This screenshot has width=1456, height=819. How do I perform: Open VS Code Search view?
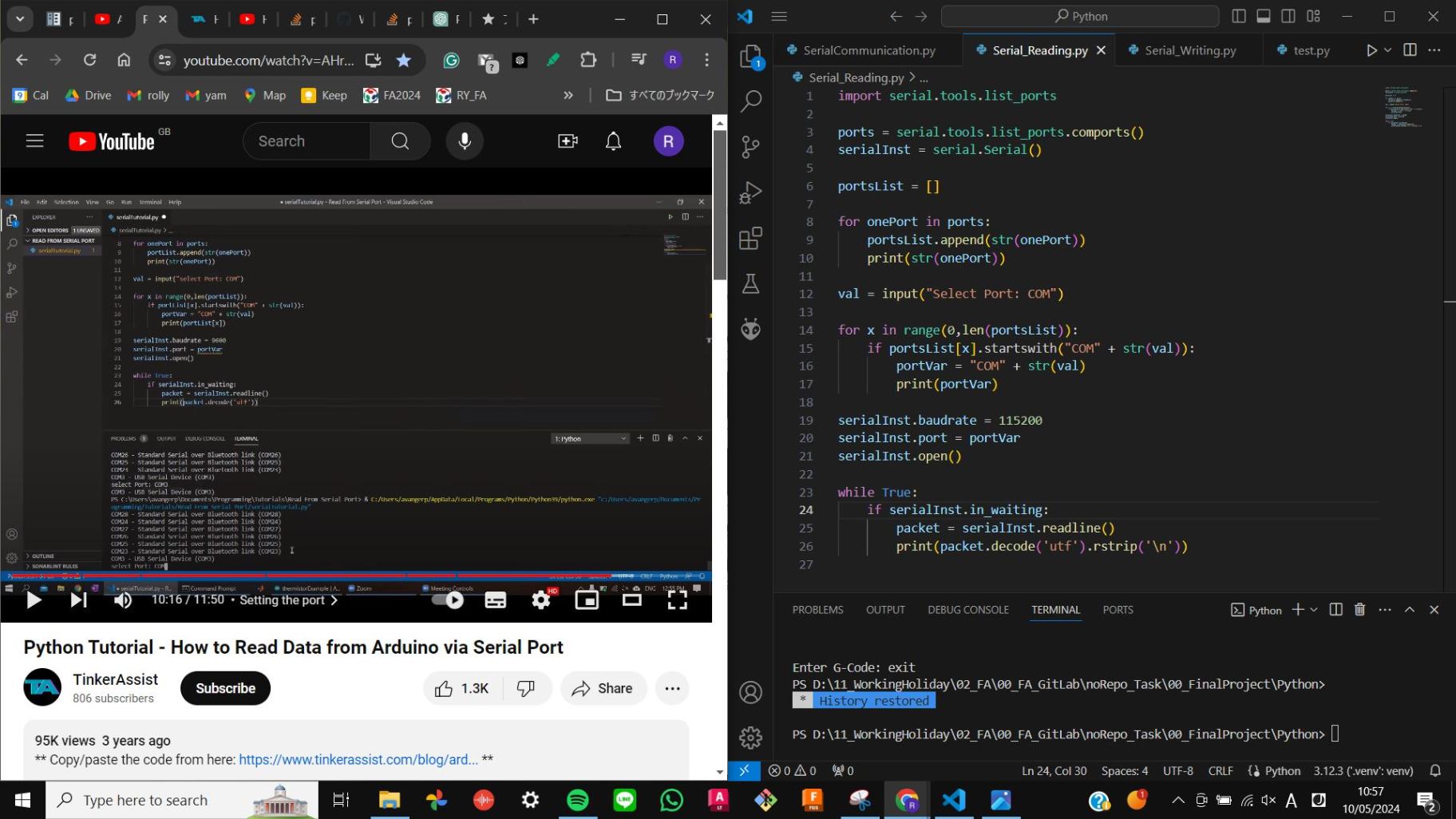click(x=751, y=101)
